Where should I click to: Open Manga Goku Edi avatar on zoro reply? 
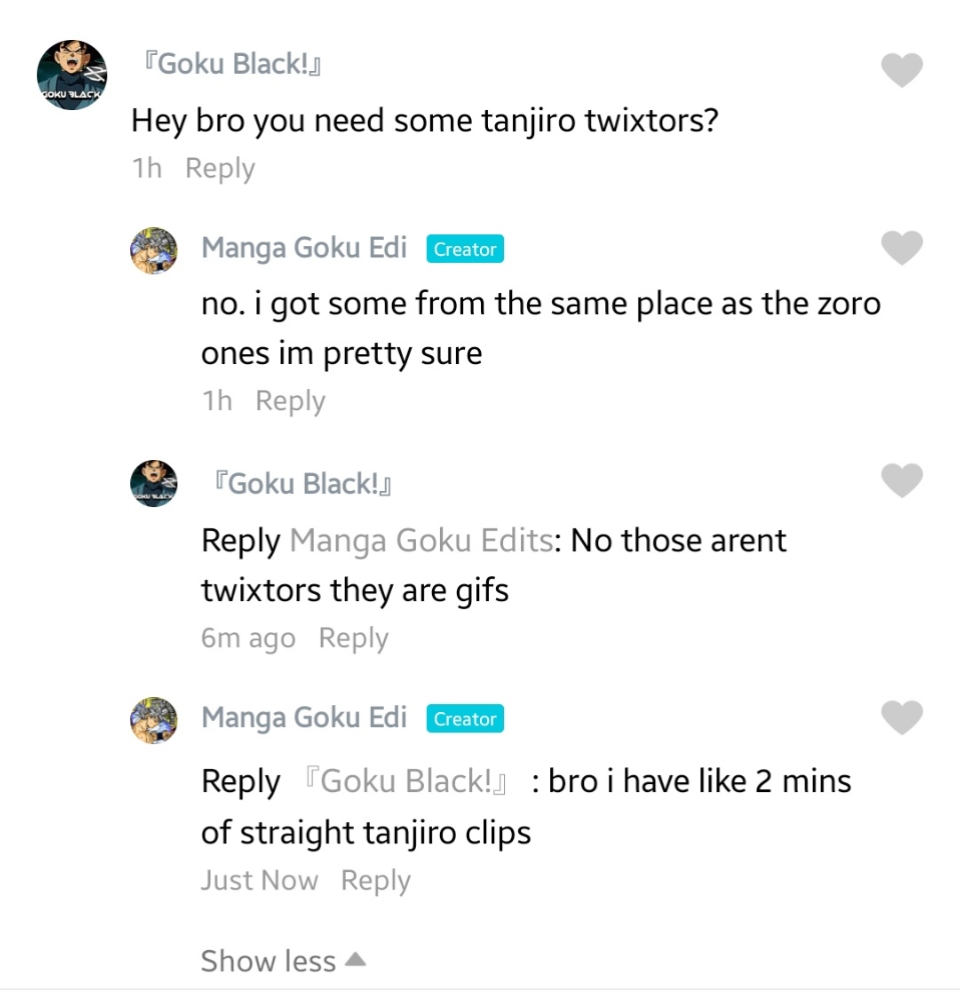tap(154, 249)
